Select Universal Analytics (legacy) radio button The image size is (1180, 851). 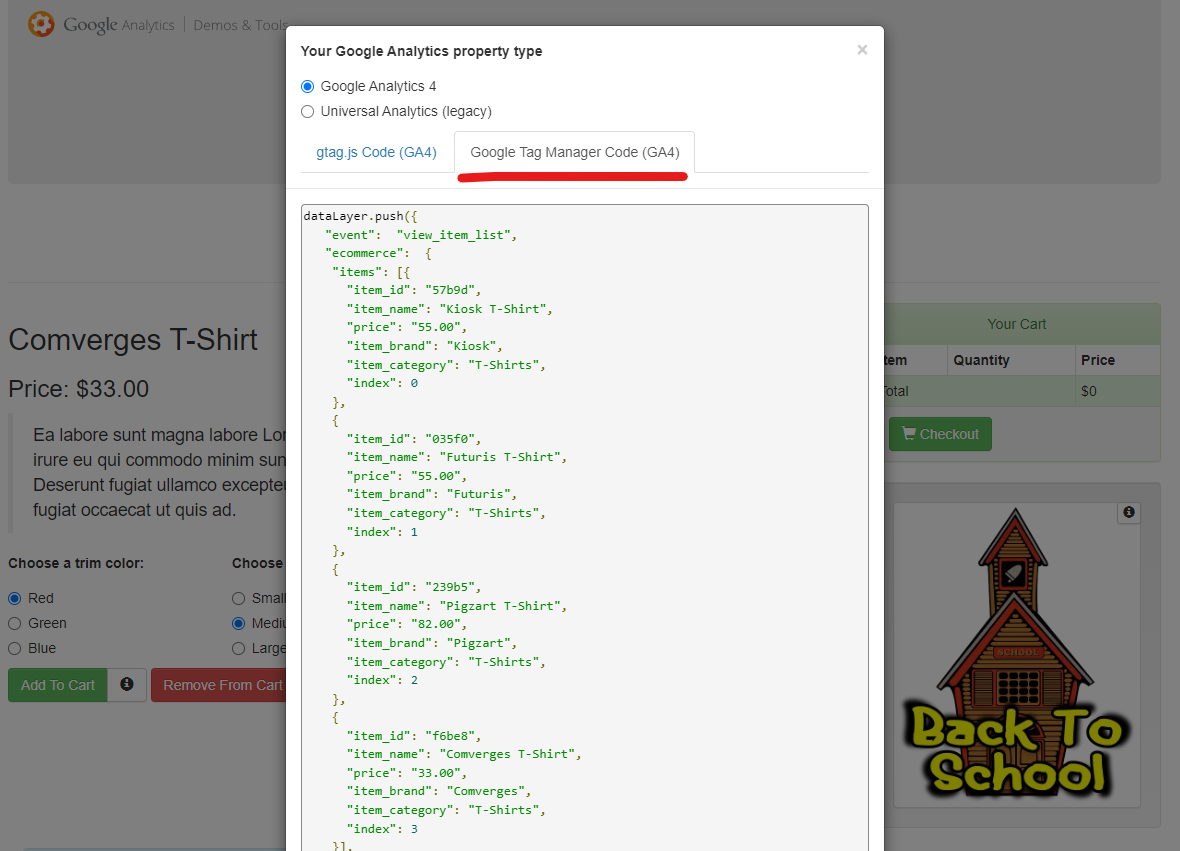307,111
